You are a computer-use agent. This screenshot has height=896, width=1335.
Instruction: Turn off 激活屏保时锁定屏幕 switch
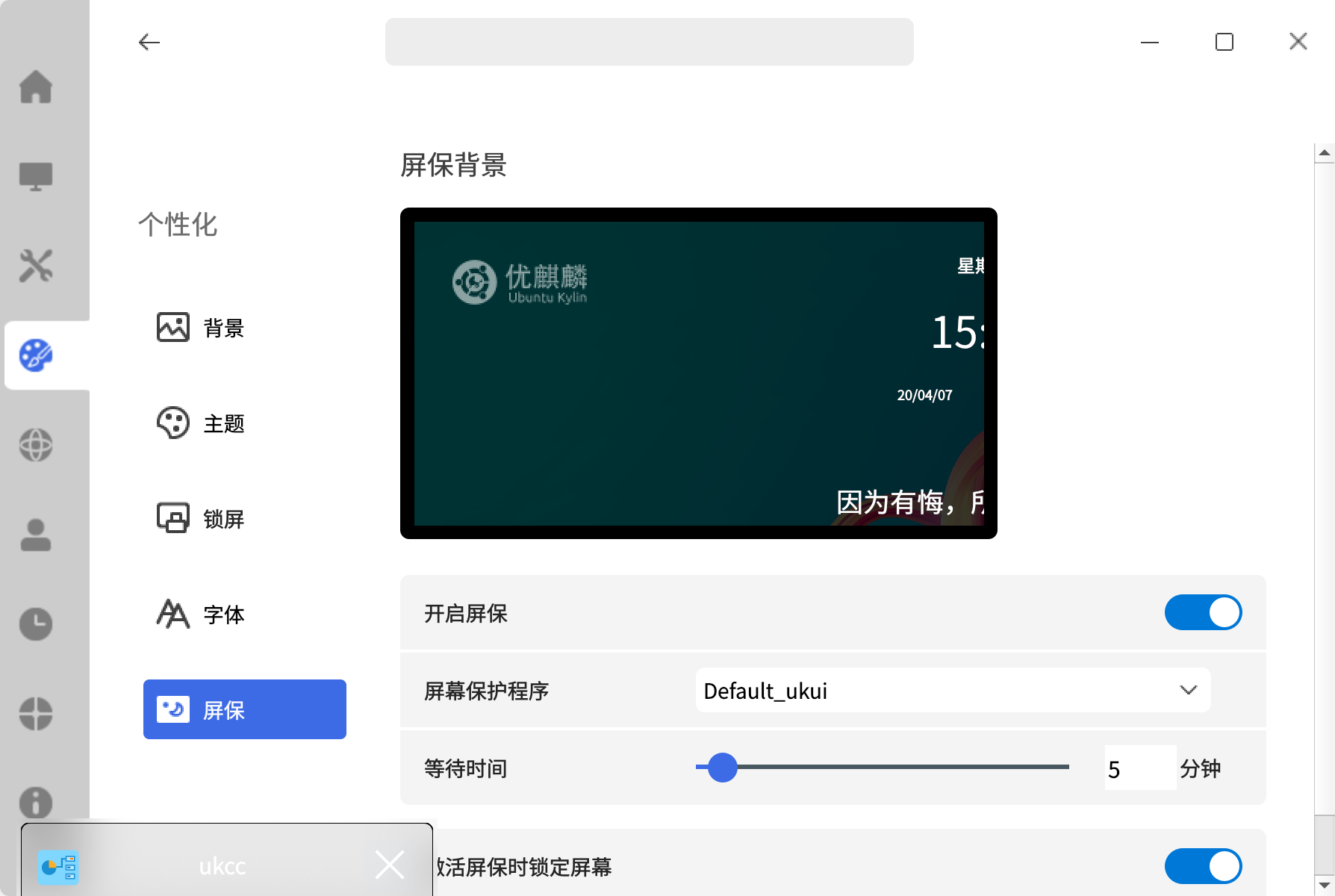[1203, 865]
